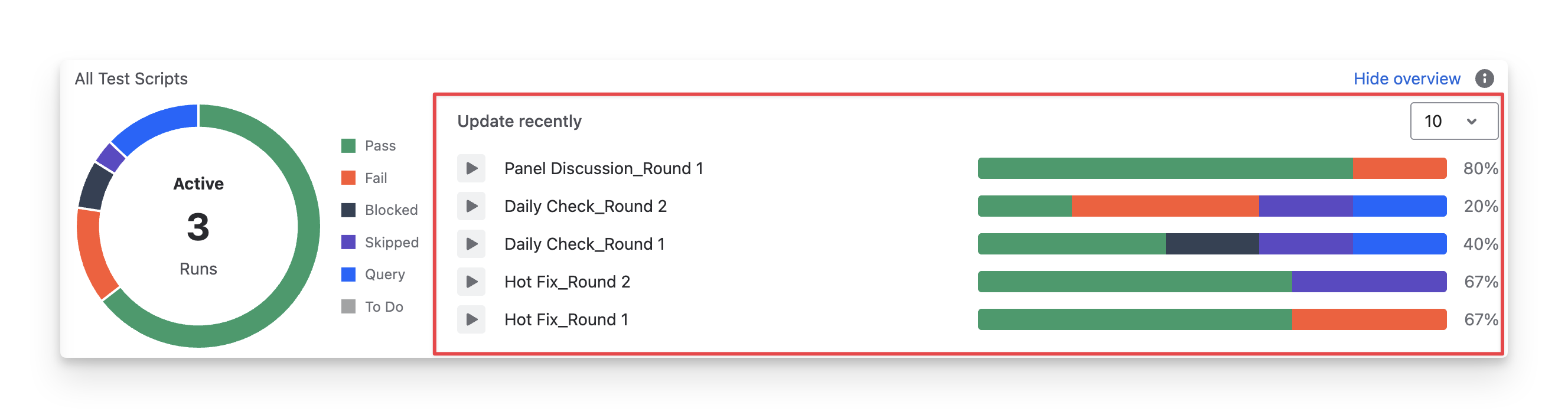This screenshot has height=418, width=1568.
Task: Start Hot Fix_Round 2 using play icon
Action: (471, 282)
